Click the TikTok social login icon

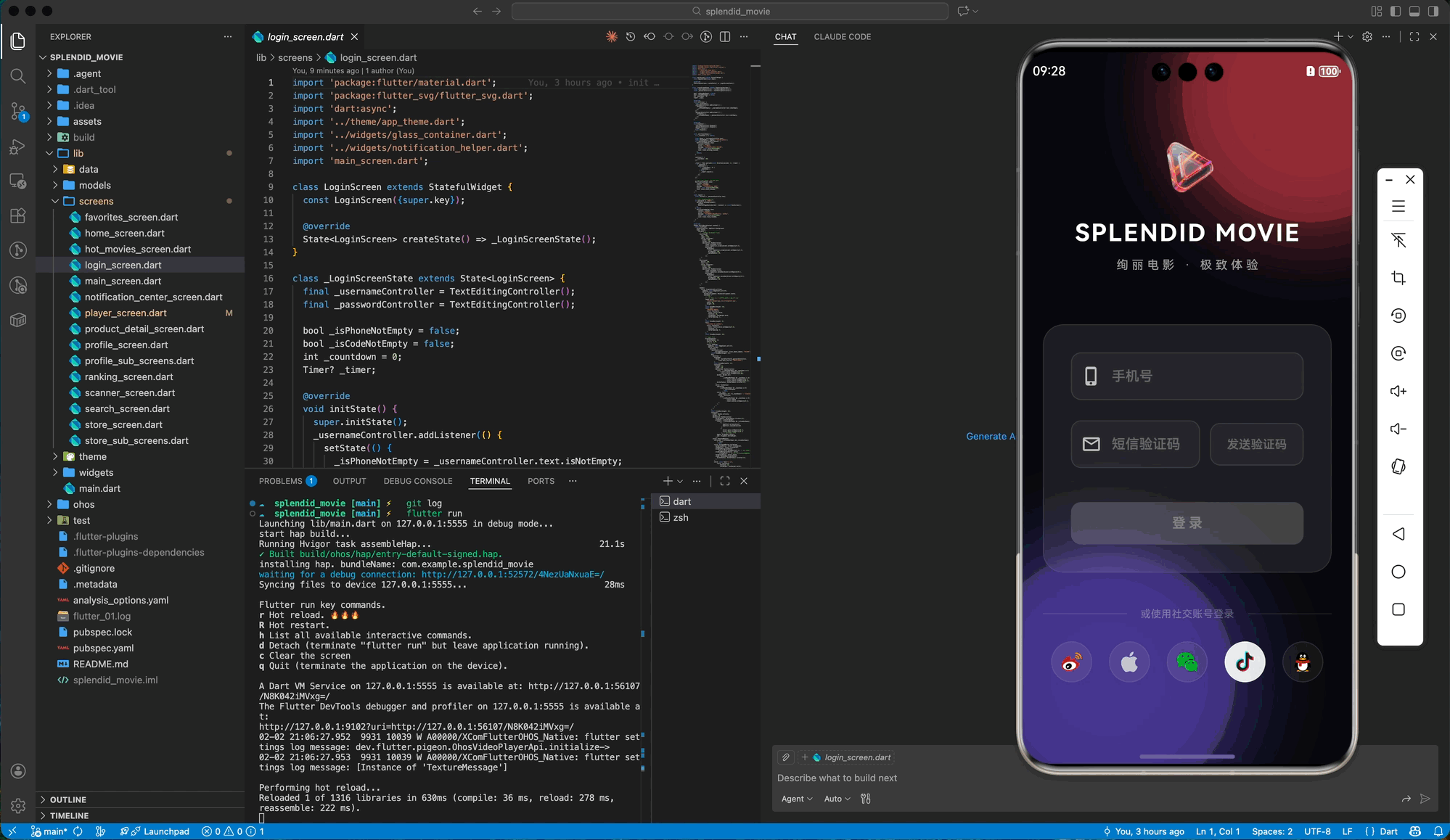[x=1245, y=662]
